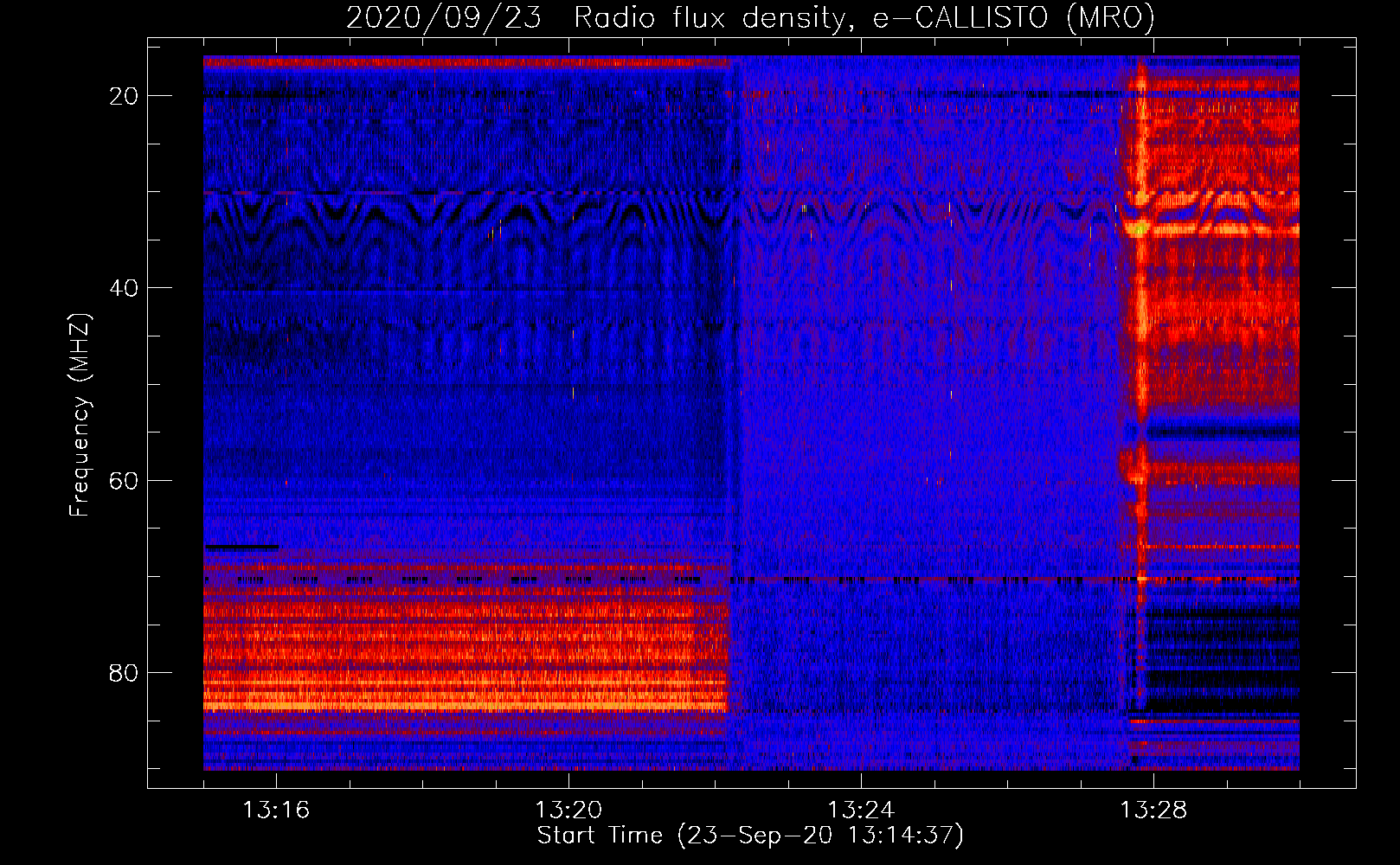Click the 60 frequency tick label

tap(124, 480)
